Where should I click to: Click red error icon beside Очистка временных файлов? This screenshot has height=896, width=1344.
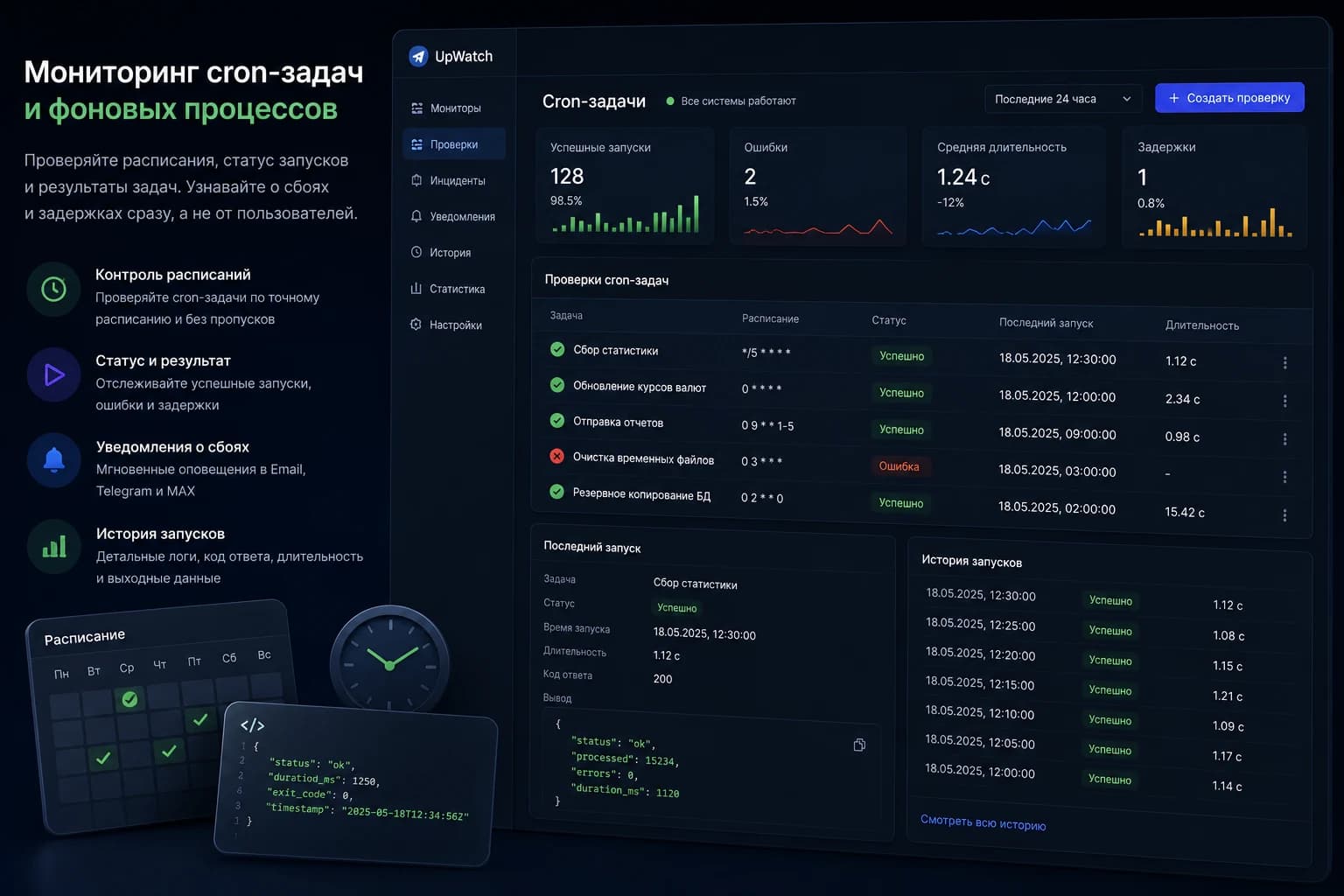click(x=556, y=456)
